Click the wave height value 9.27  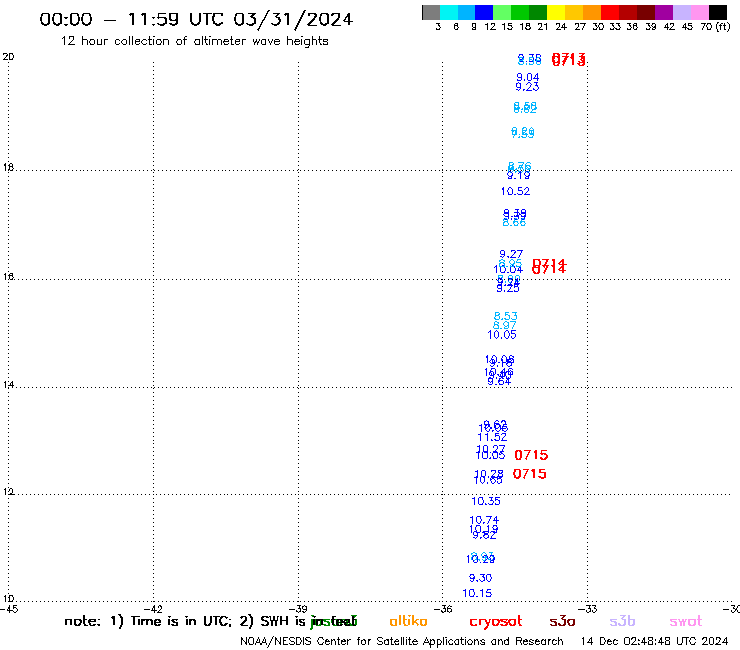click(511, 254)
